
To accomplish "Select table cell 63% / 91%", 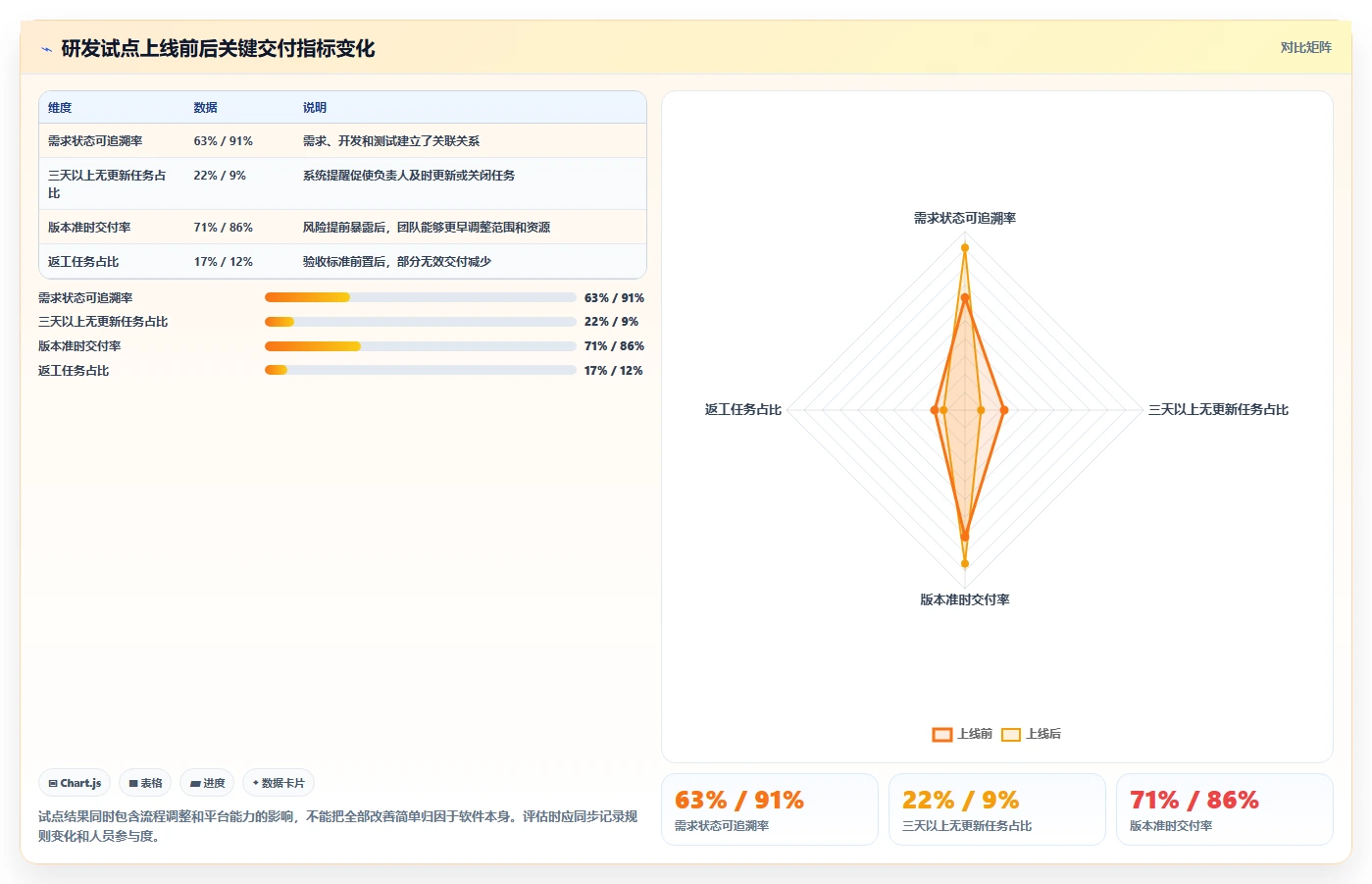I will (x=223, y=141).
